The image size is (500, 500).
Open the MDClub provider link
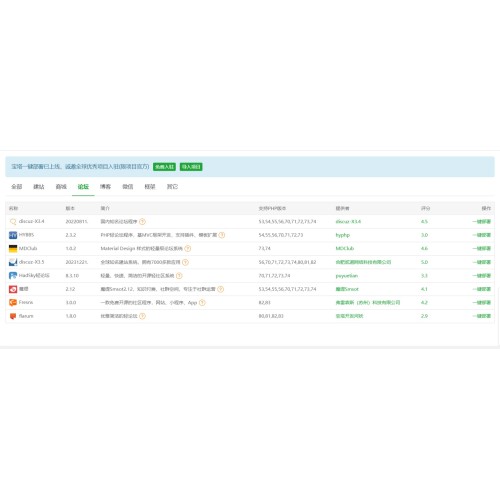tap(345, 249)
